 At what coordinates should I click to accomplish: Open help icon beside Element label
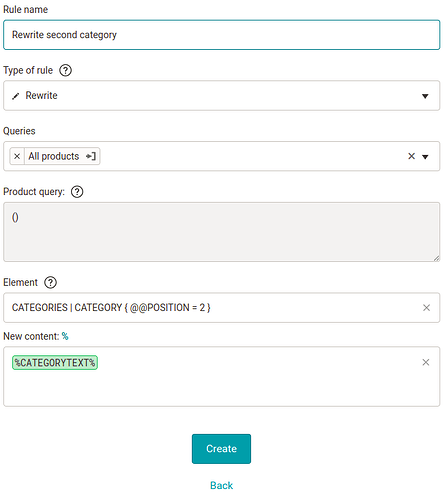click(50, 282)
